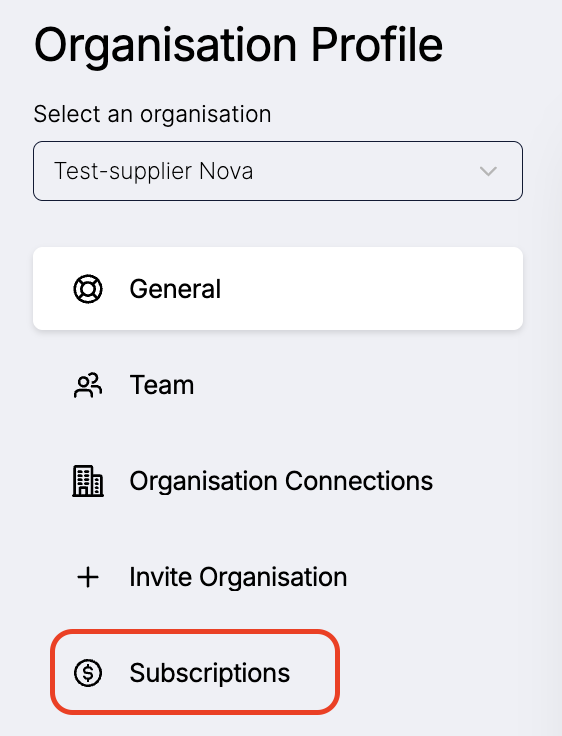562x736 pixels.
Task: Click the Team label text
Action: click(162, 385)
